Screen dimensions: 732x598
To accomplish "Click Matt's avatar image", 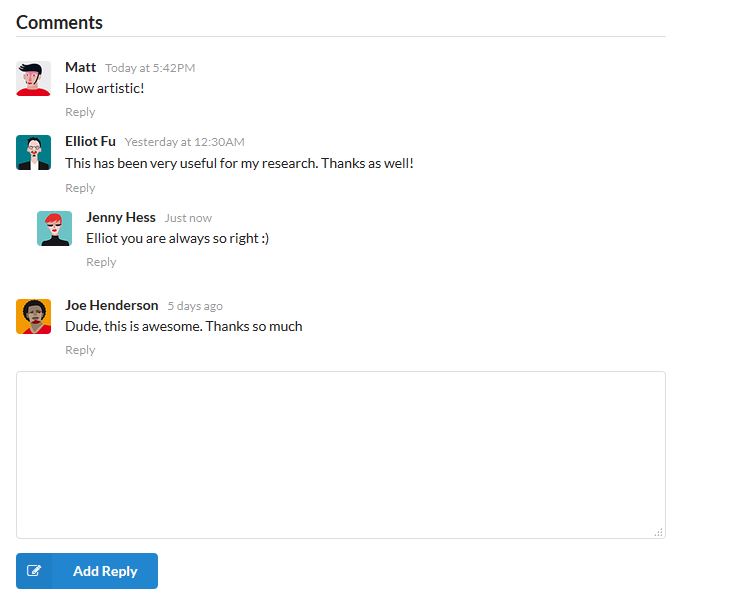I will (x=33, y=78).
